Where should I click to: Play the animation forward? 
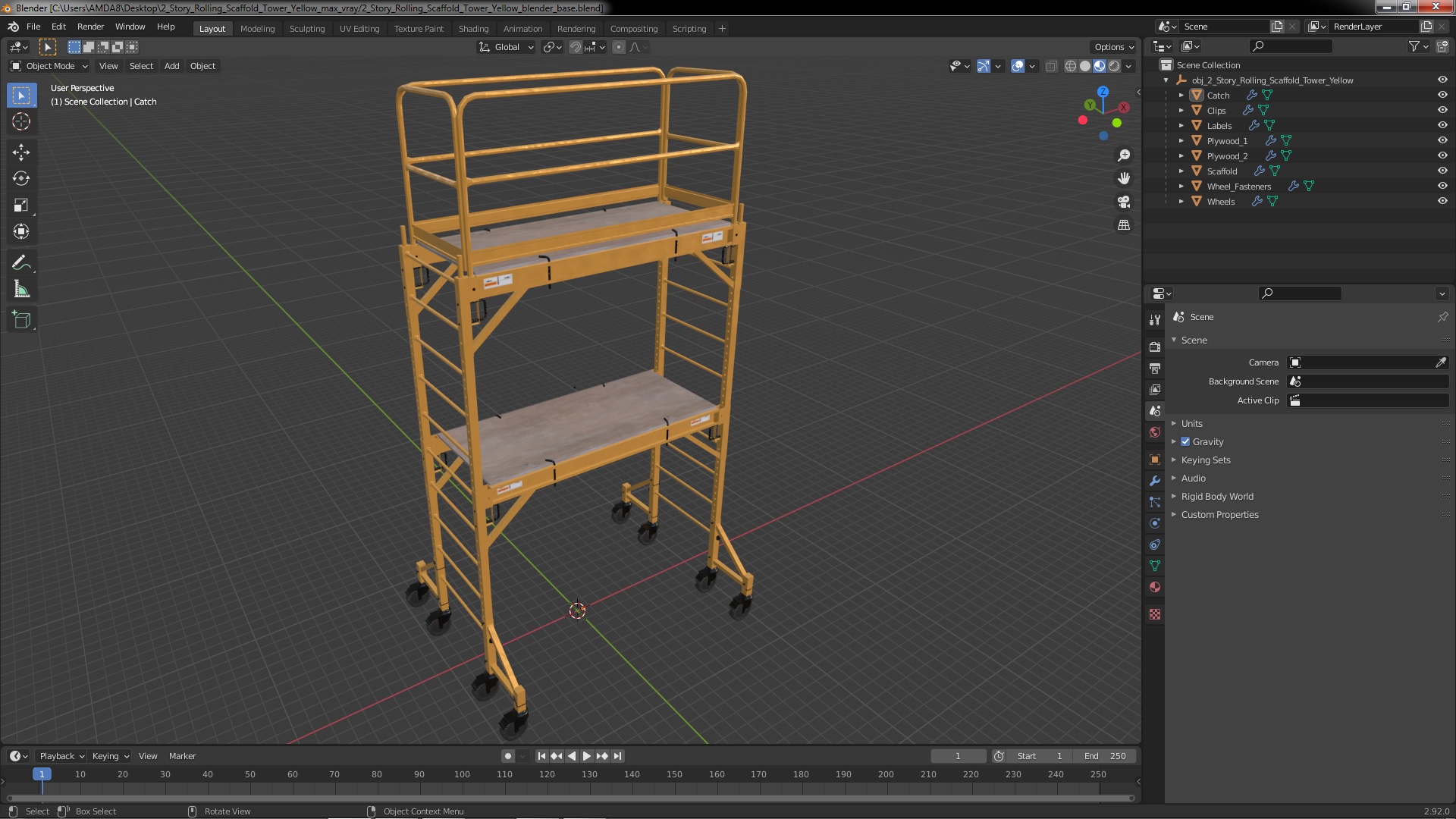click(586, 756)
